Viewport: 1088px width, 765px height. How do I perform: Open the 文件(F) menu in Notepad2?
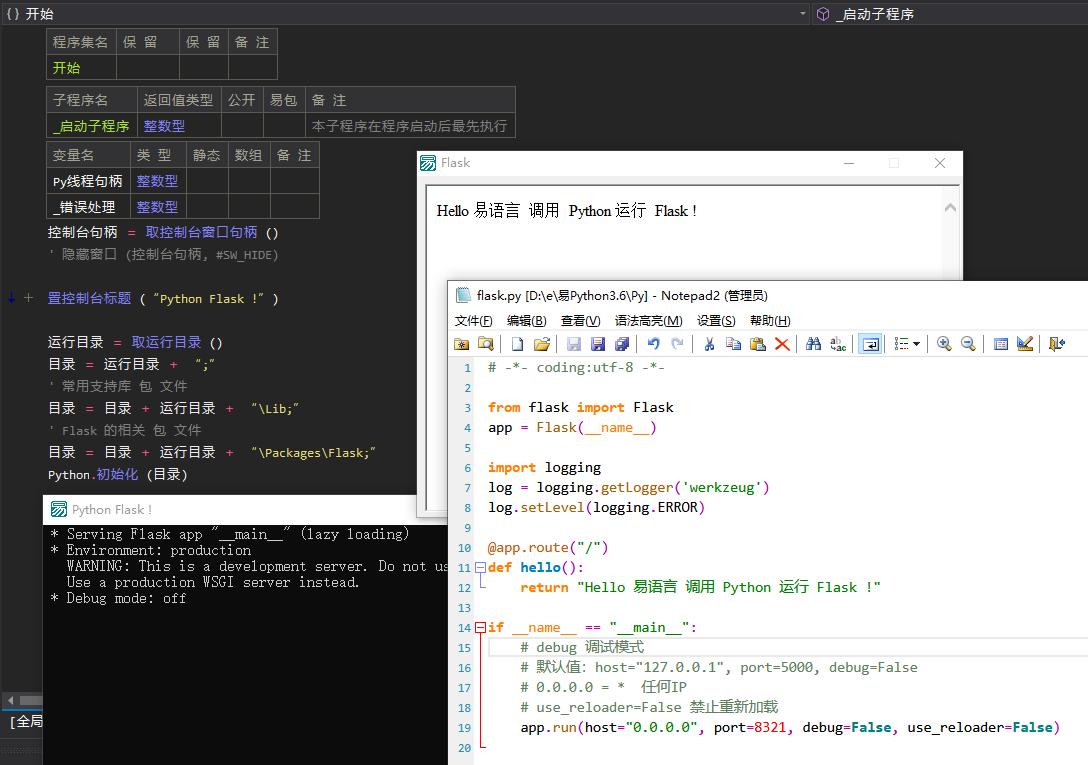tap(473, 321)
